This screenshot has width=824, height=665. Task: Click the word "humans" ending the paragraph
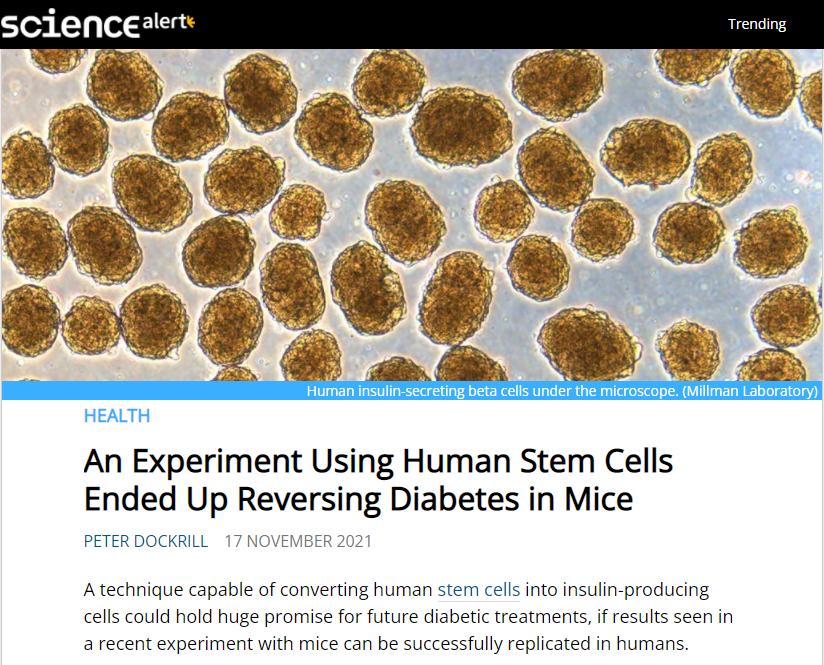pyautogui.click(x=656, y=644)
